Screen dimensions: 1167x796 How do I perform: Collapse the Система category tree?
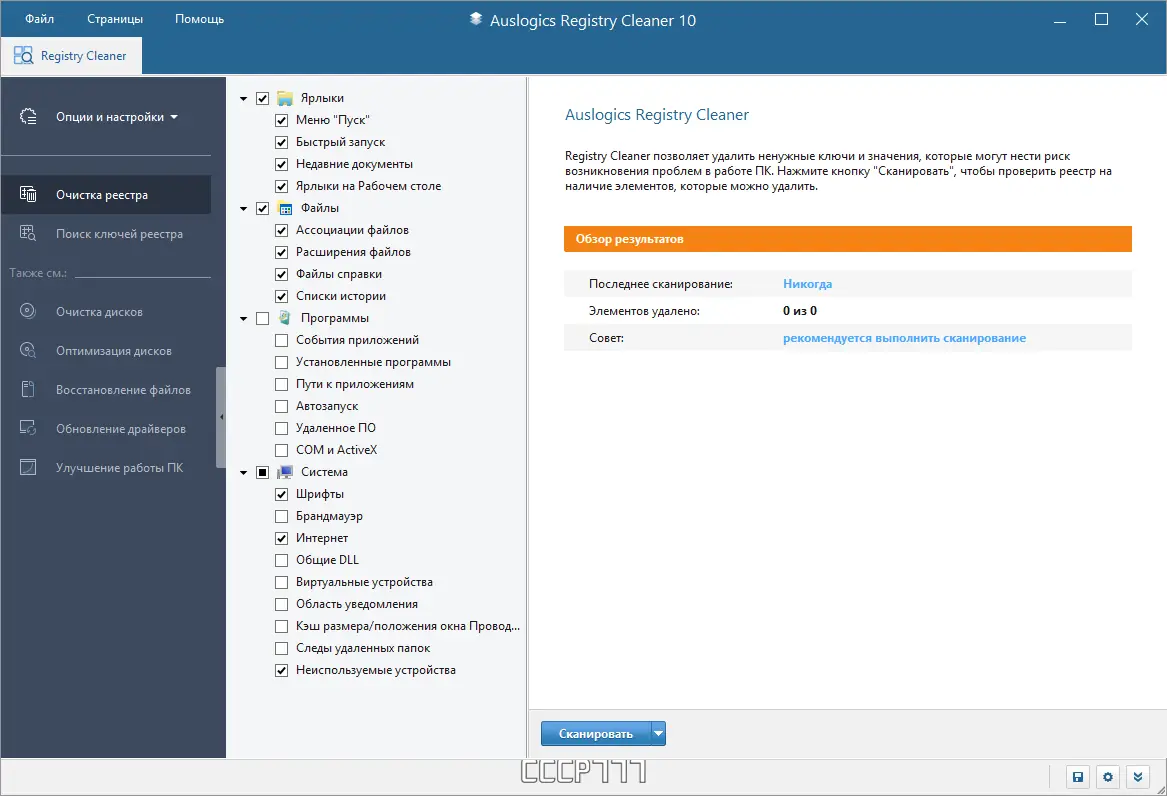(x=243, y=471)
